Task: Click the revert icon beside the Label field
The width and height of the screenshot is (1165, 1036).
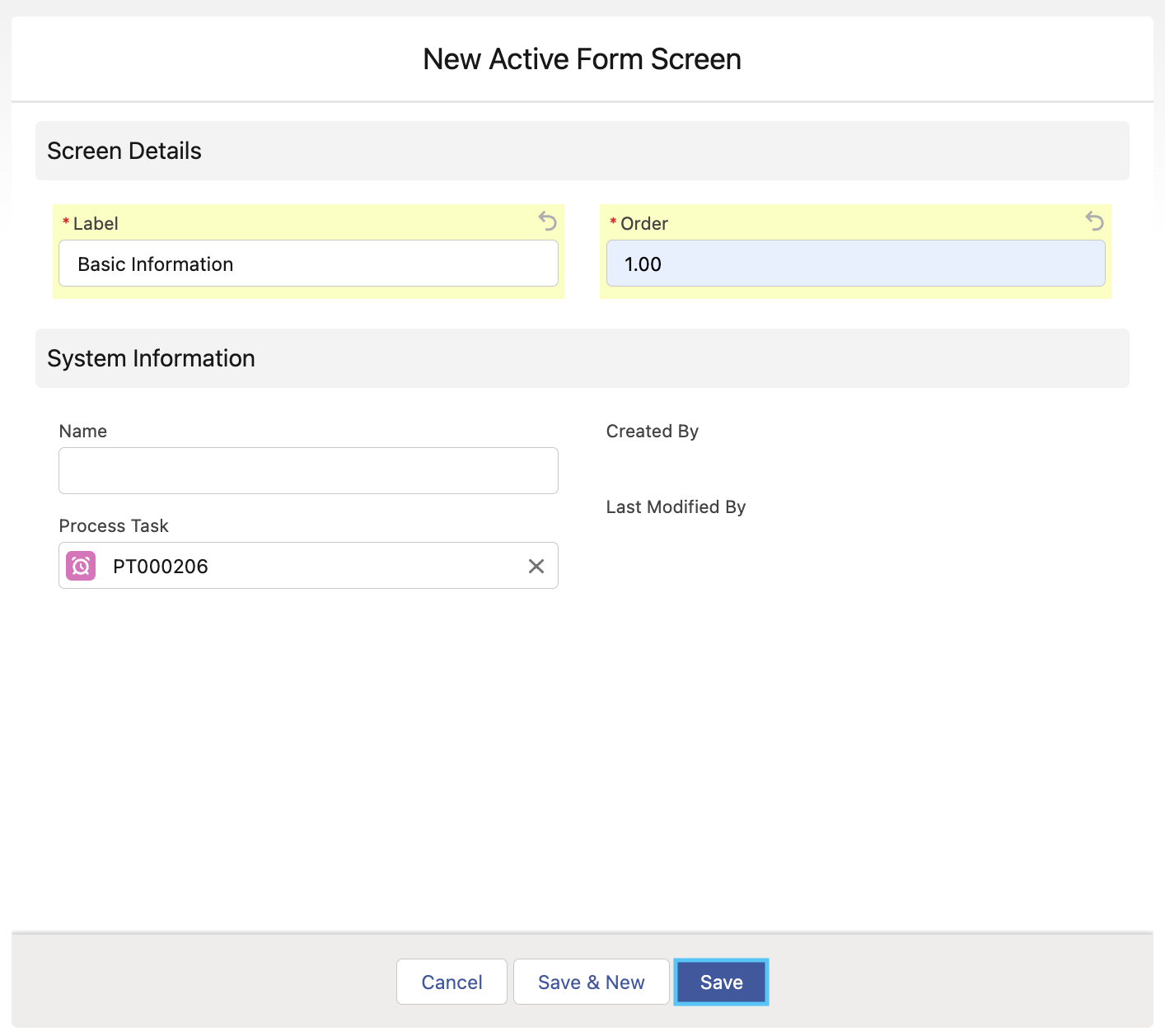Action: point(547,222)
